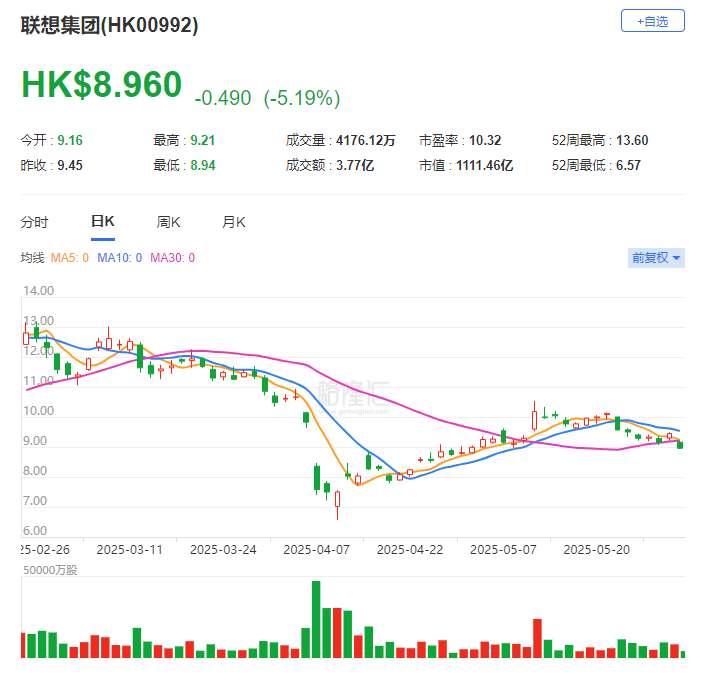Click the current price HK$8.960
Screen dimensions: 716x679
(x=101, y=84)
